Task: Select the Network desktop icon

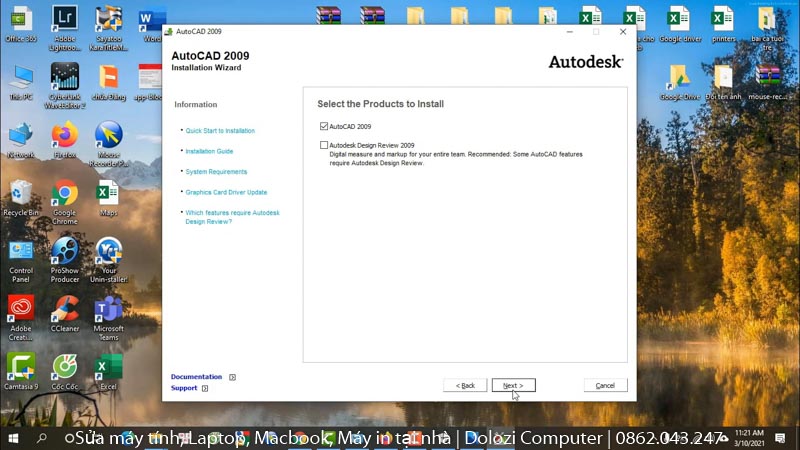Action: pos(21,140)
